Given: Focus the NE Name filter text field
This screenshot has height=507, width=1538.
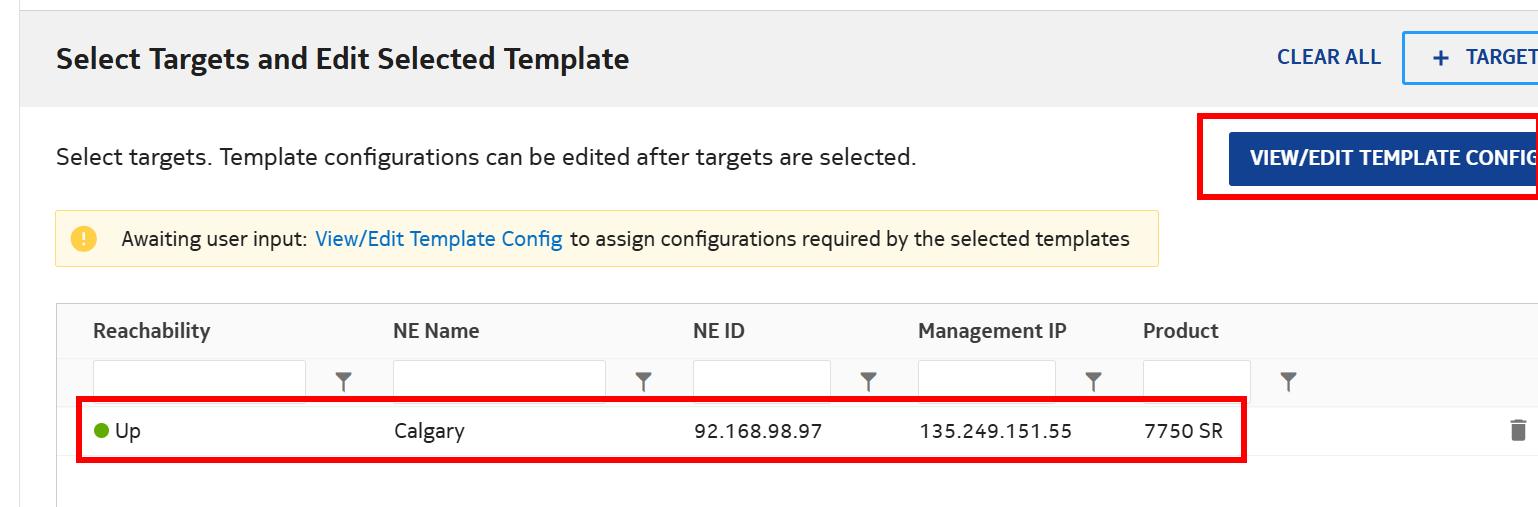Looking at the screenshot, I should pos(499,380).
